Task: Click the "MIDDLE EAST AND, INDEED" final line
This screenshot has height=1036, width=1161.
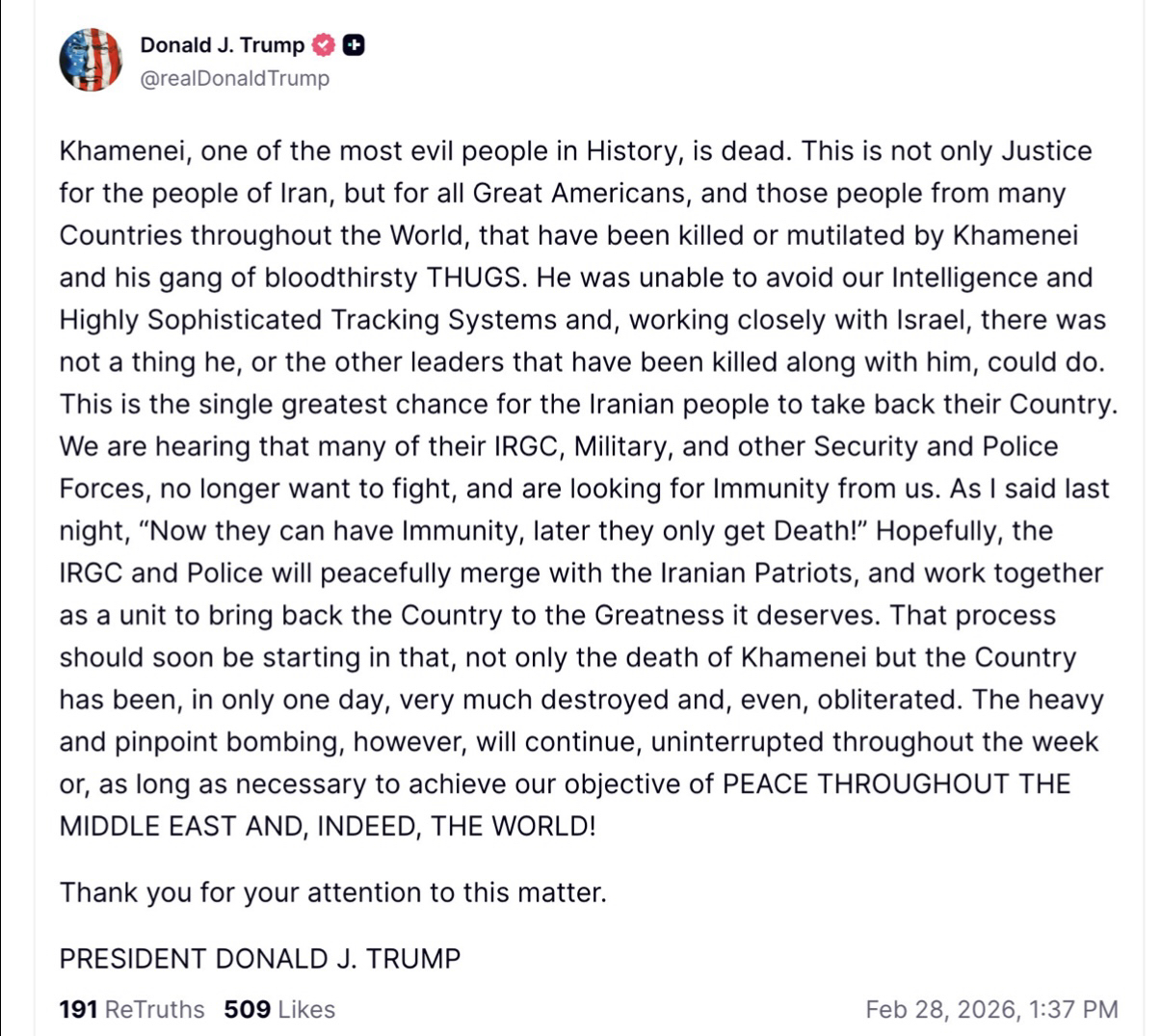Action: pyautogui.click(x=328, y=826)
